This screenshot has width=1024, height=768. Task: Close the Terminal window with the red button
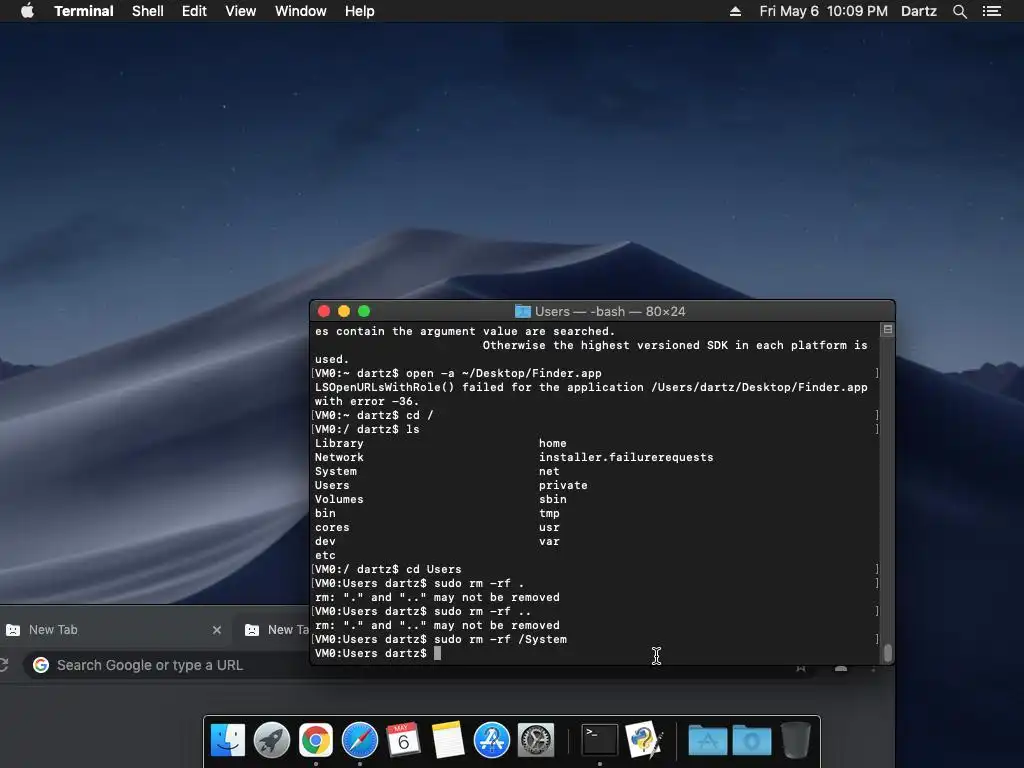pos(324,311)
